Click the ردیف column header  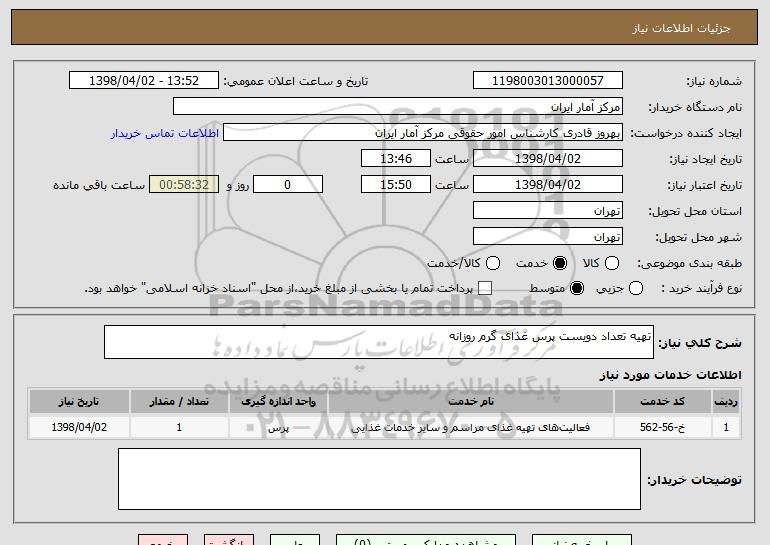726,402
